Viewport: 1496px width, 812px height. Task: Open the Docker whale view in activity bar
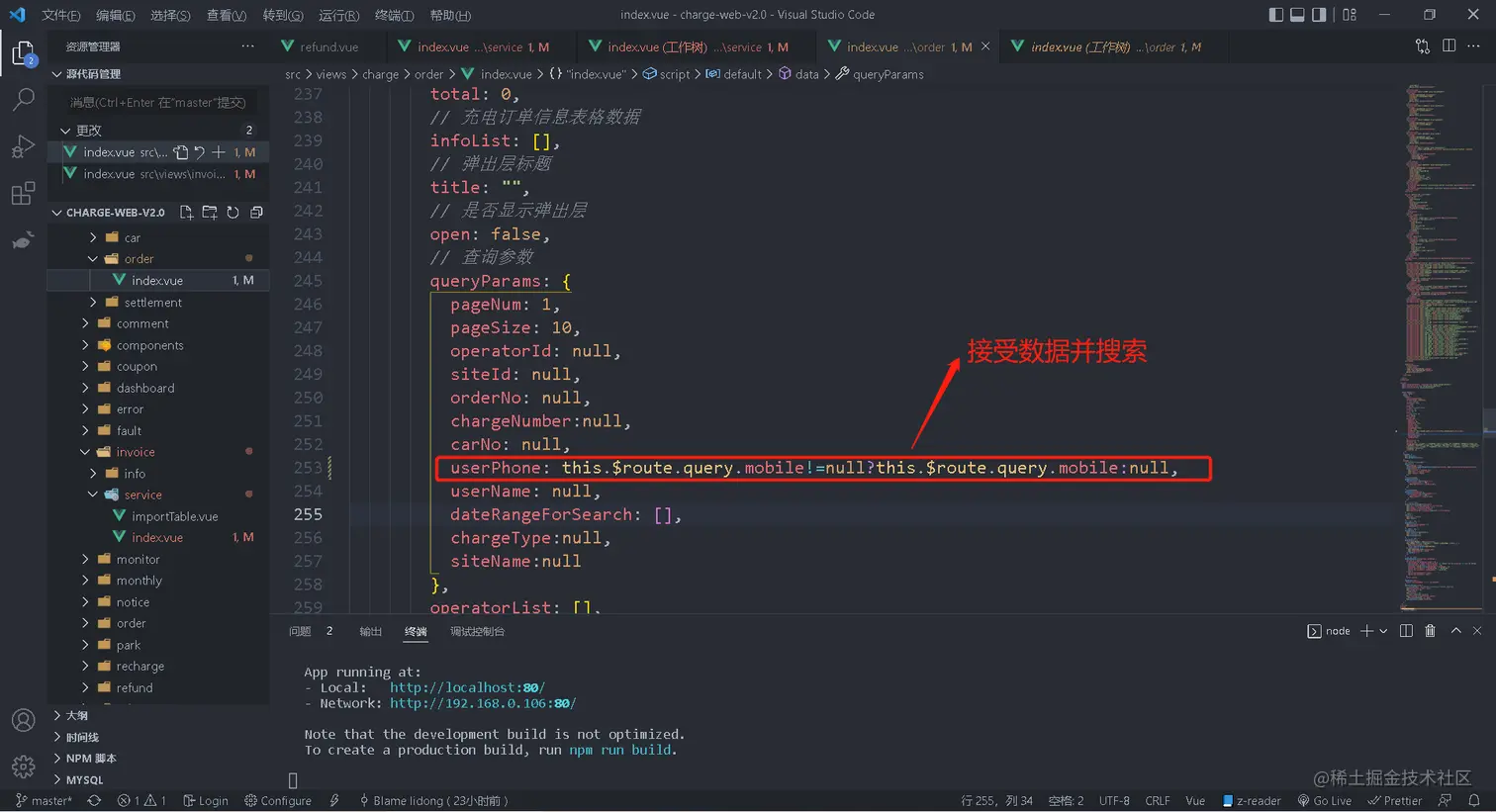(x=23, y=240)
